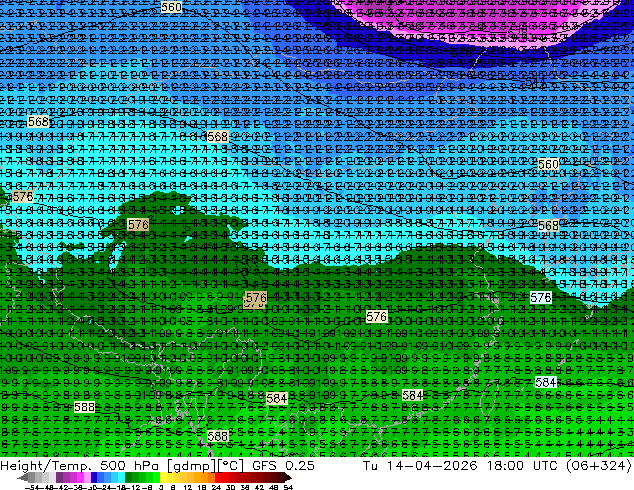Select the '[gdmp]' unit label
Screen dimensions: 634x490
189,466
